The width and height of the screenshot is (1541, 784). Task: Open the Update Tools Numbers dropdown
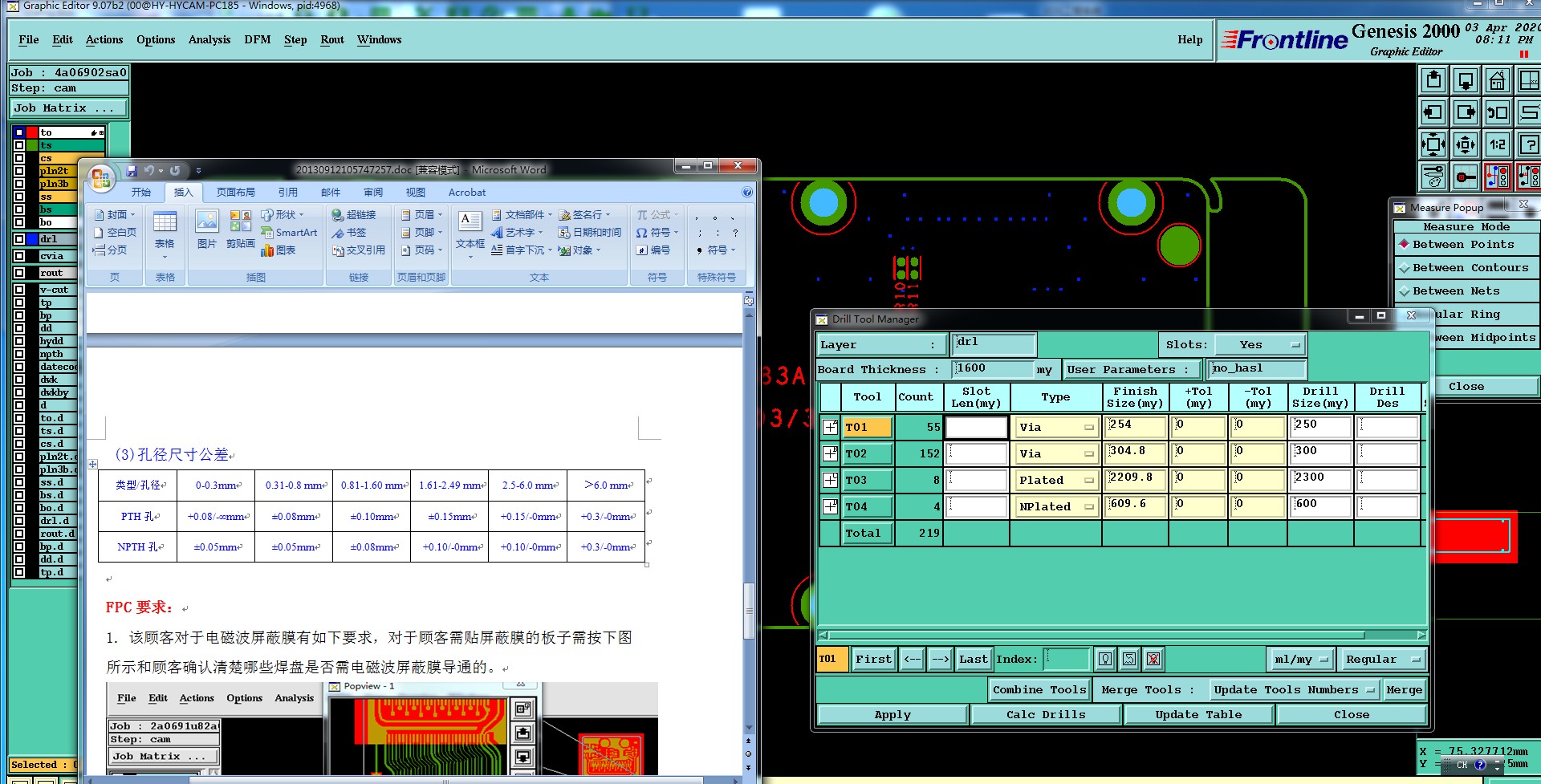pyautogui.click(x=1294, y=690)
